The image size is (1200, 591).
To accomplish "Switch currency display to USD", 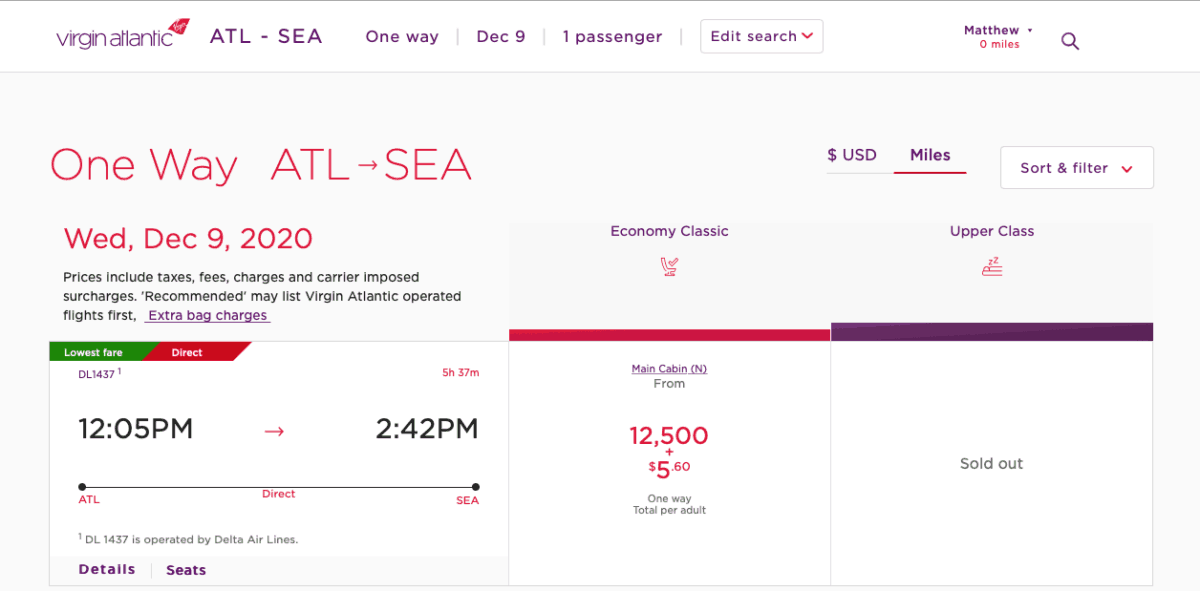I will 852,155.
